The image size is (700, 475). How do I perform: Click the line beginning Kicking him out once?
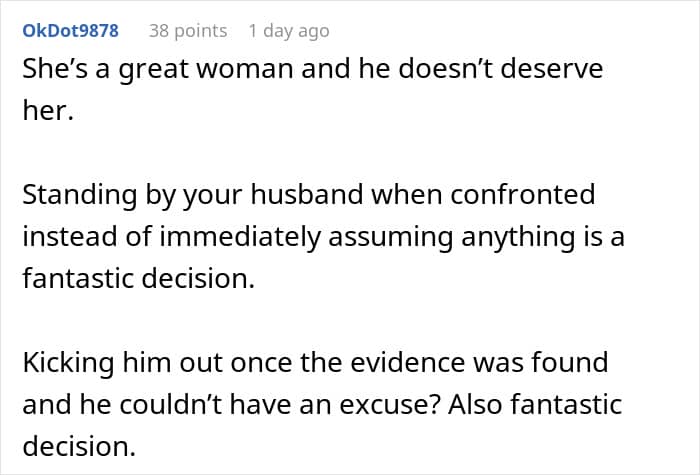point(315,362)
